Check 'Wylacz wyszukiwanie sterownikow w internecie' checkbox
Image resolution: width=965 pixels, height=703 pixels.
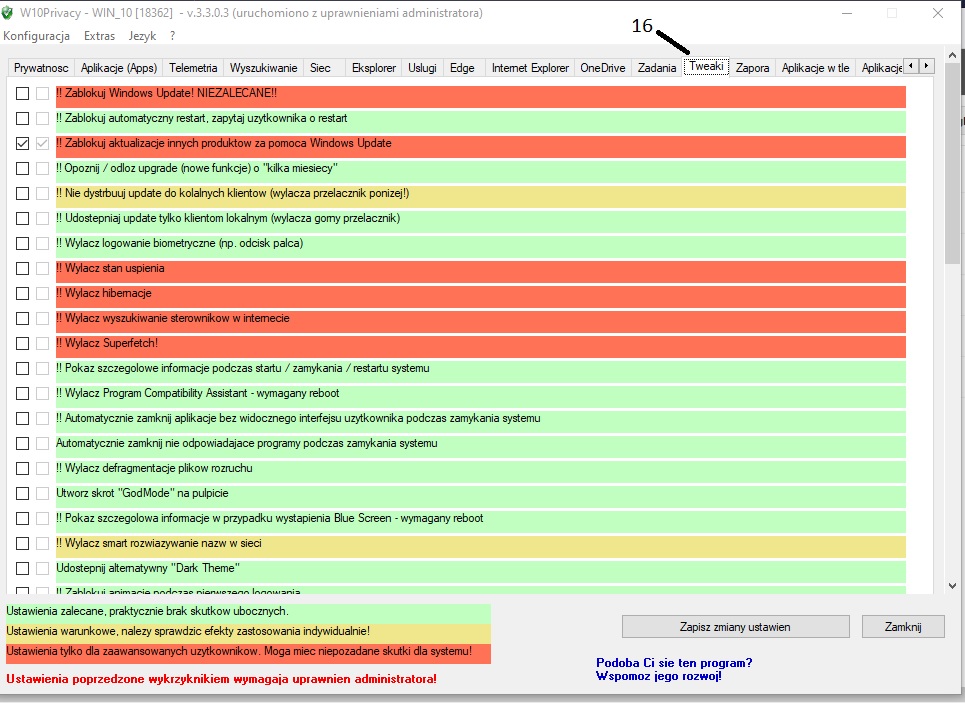click(x=22, y=318)
